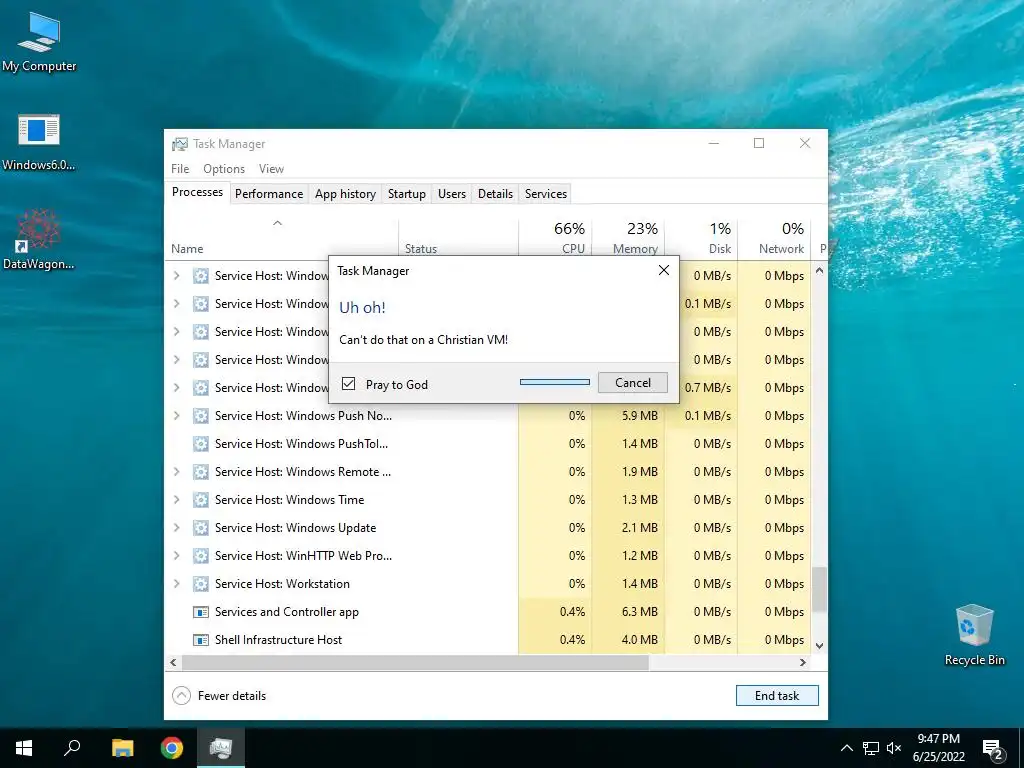Viewport: 1024px width, 768px height.
Task: Click the horizontal scrollbar left arrow
Action: click(173, 662)
